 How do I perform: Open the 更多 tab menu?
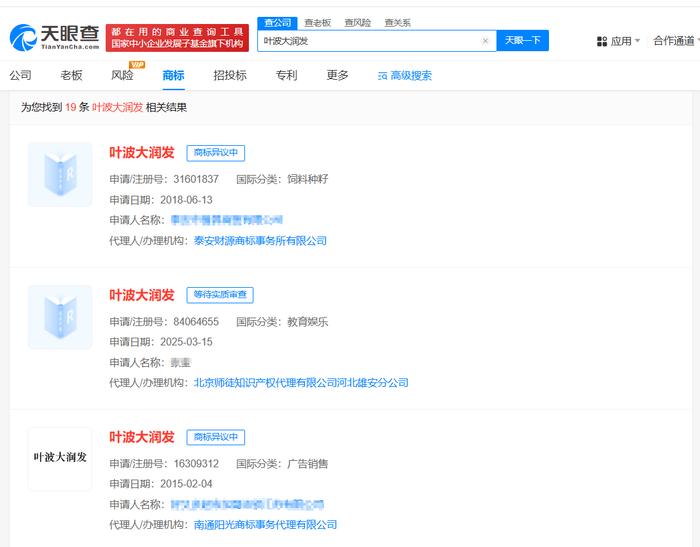point(337,75)
